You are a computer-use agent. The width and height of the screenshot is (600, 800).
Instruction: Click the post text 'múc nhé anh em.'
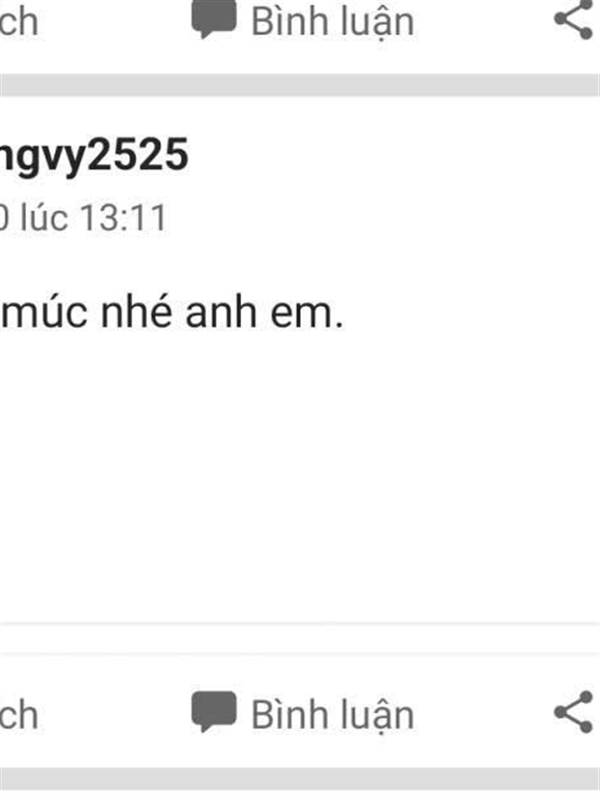click(x=171, y=312)
